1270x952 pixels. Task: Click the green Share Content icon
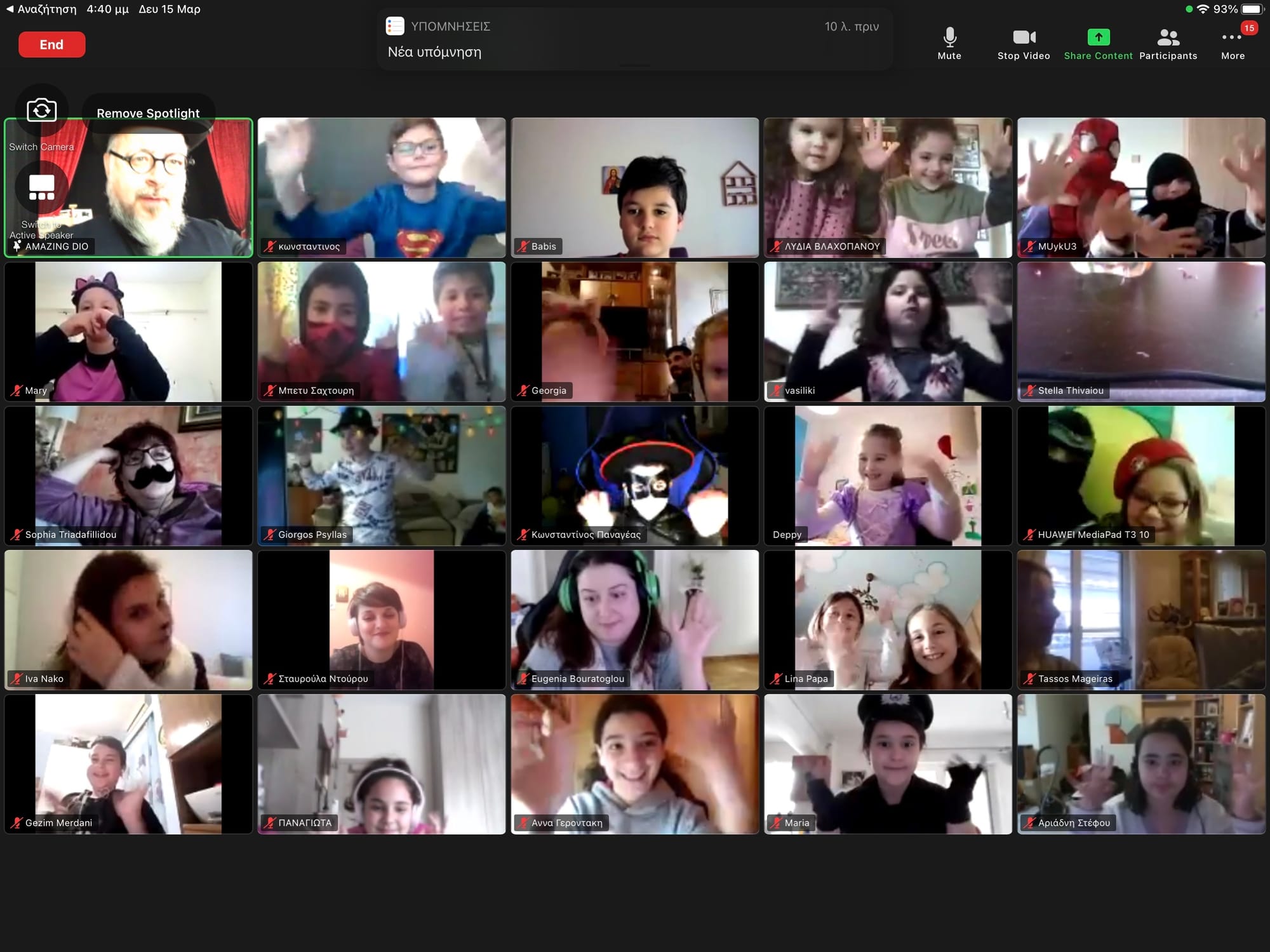pos(1098,38)
